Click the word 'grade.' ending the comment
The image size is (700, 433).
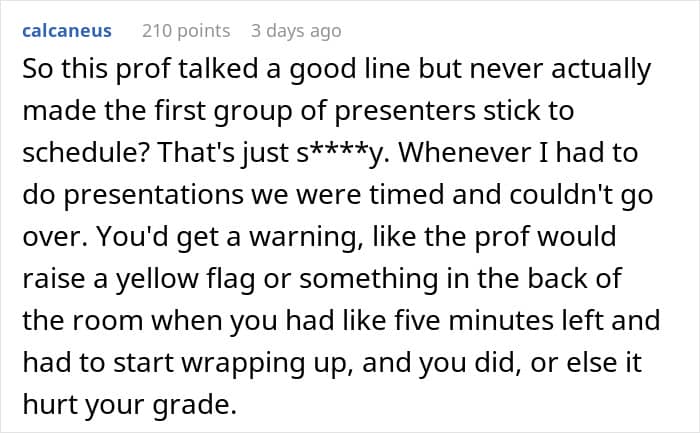click(x=194, y=405)
